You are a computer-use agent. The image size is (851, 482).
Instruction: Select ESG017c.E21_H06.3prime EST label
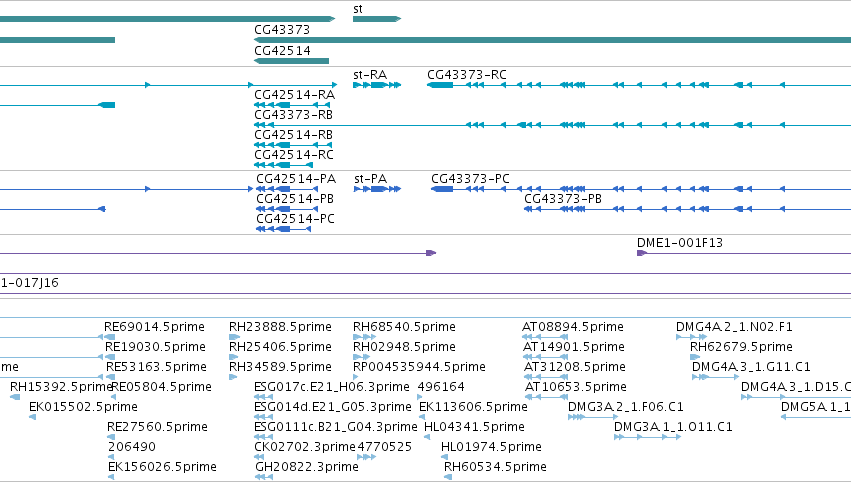click(332, 388)
